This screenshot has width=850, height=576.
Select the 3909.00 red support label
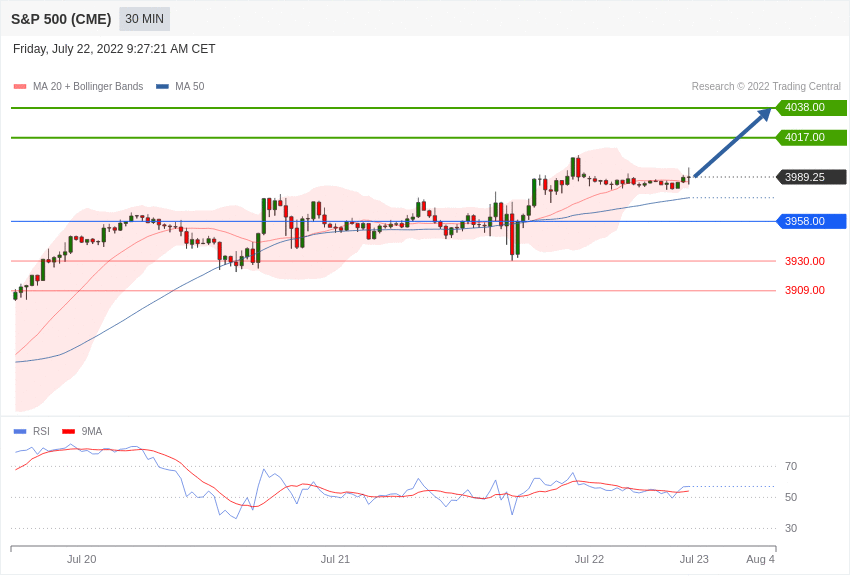pos(805,290)
